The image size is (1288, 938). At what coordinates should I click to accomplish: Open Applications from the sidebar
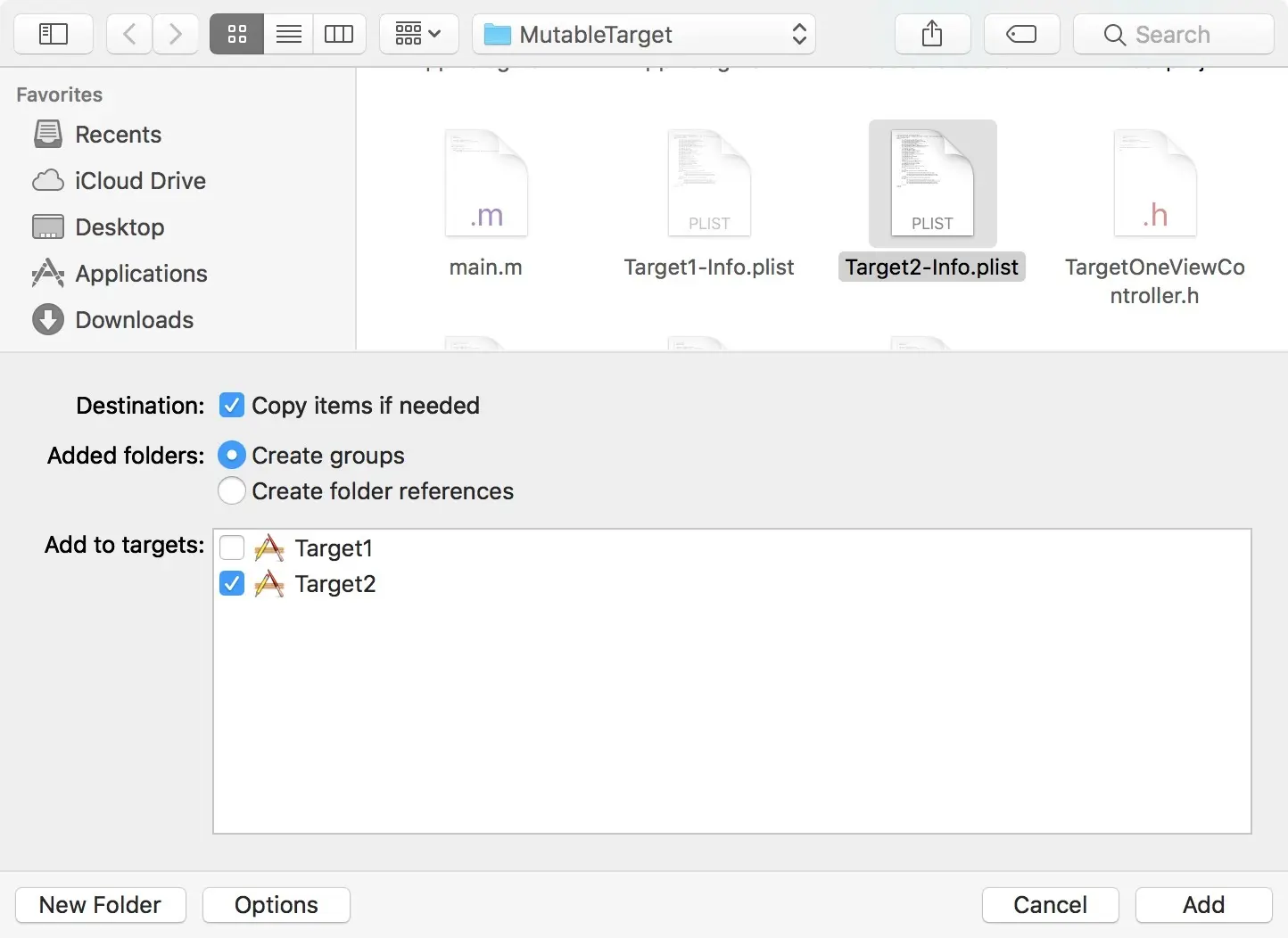pos(141,274)
